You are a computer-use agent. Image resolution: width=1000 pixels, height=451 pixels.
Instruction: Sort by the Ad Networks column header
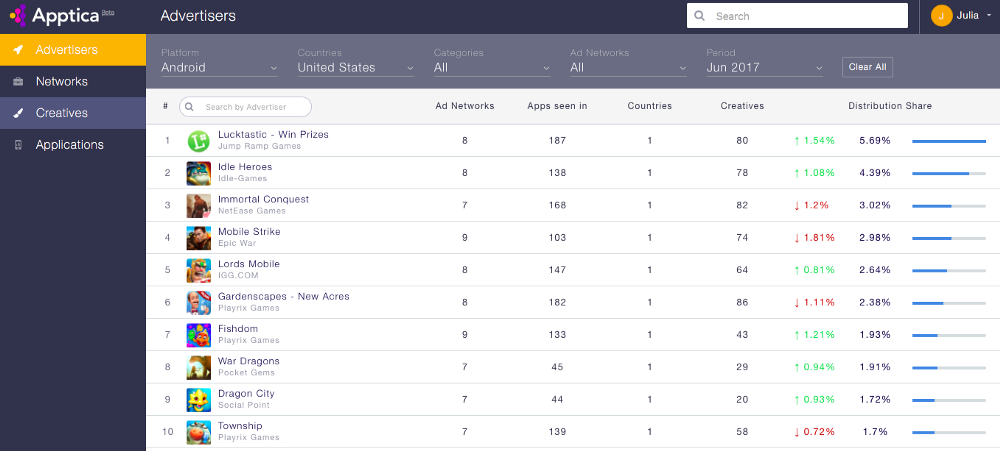click(465, 106)
